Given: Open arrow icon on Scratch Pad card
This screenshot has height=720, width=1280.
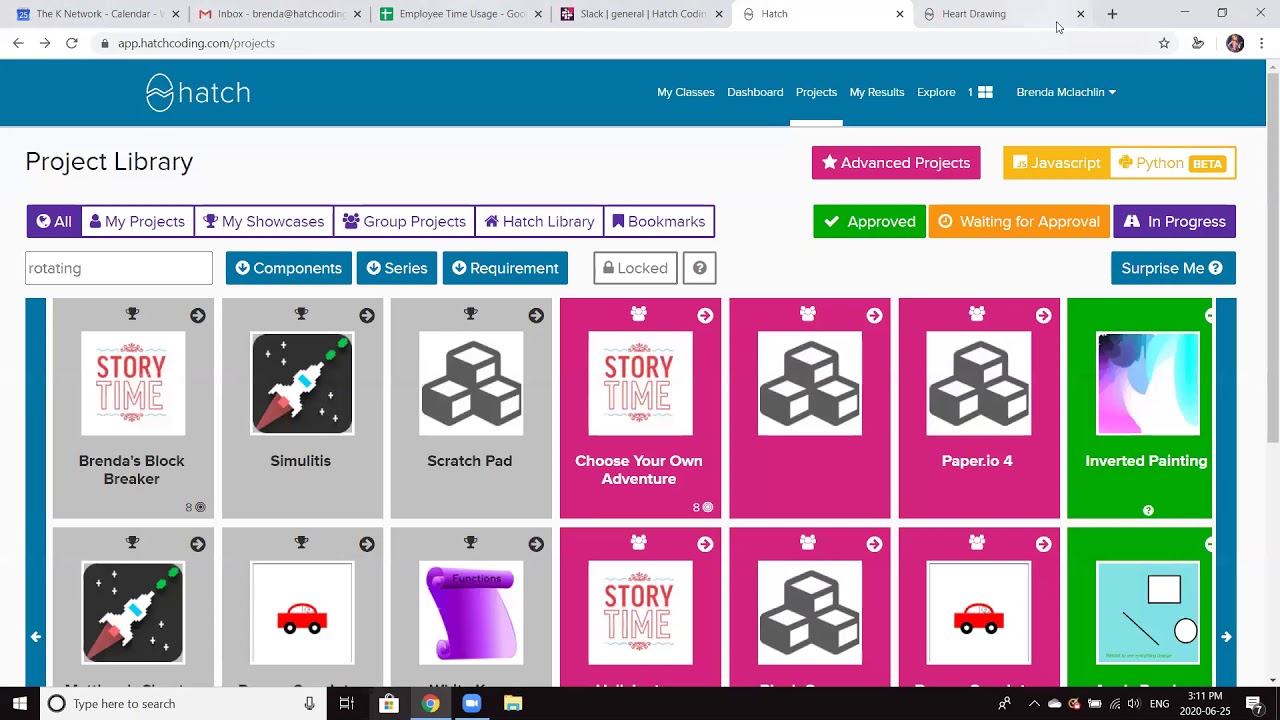Looking at the screenshot, I should pyautogui.click(x=536, y=315).
